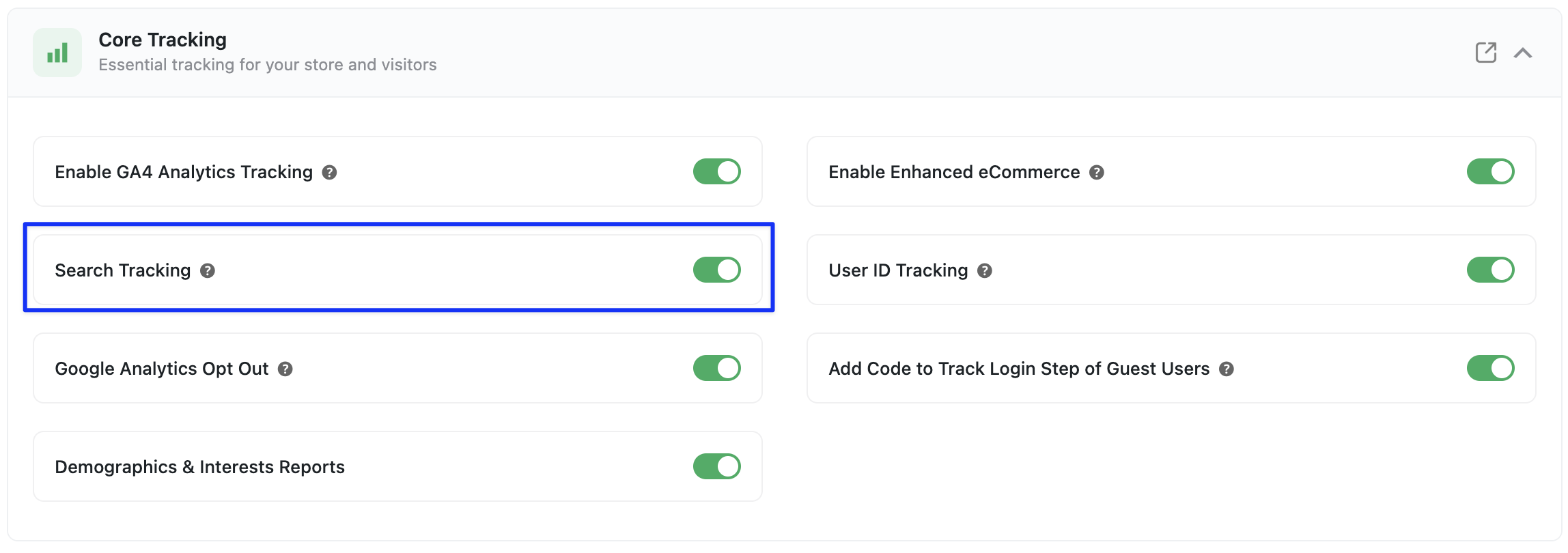Open Core Tracking docs via external link icon
Image resolution: width=1568 pixels, height=553 pixels.
coord(1486,53)
